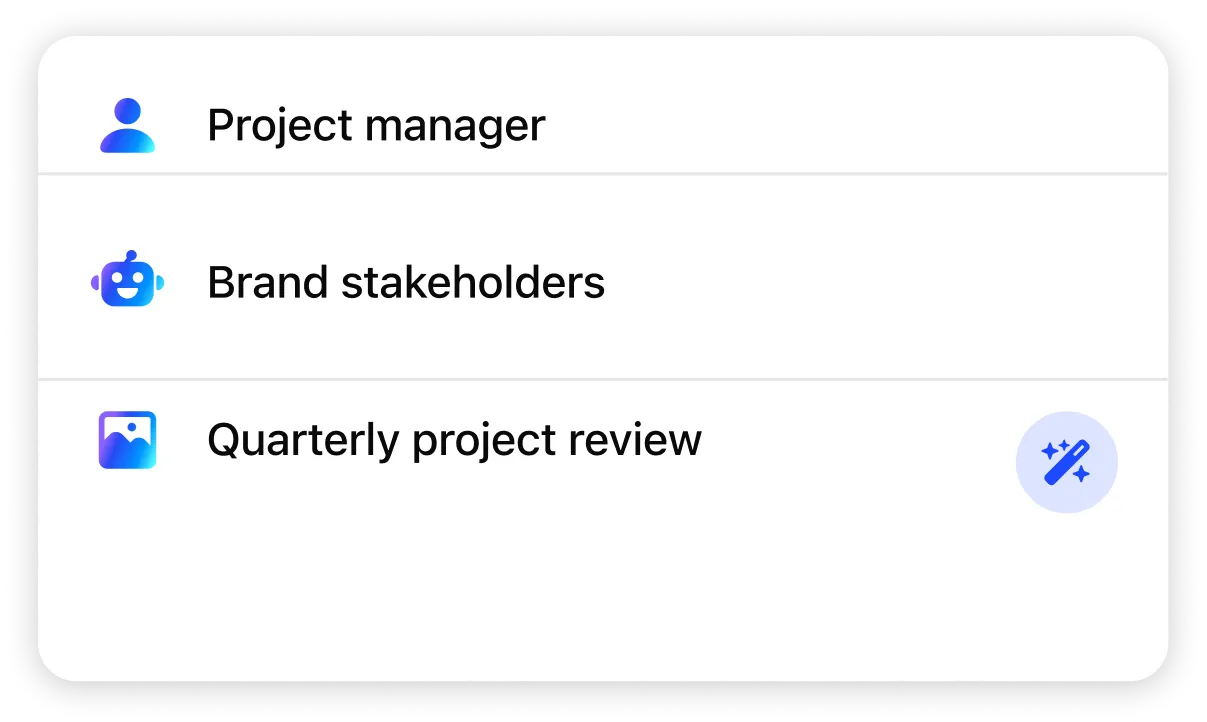Click the picture icon beside Quarterly project review
Screen dimensions: 1207x722
pos(127,440)
